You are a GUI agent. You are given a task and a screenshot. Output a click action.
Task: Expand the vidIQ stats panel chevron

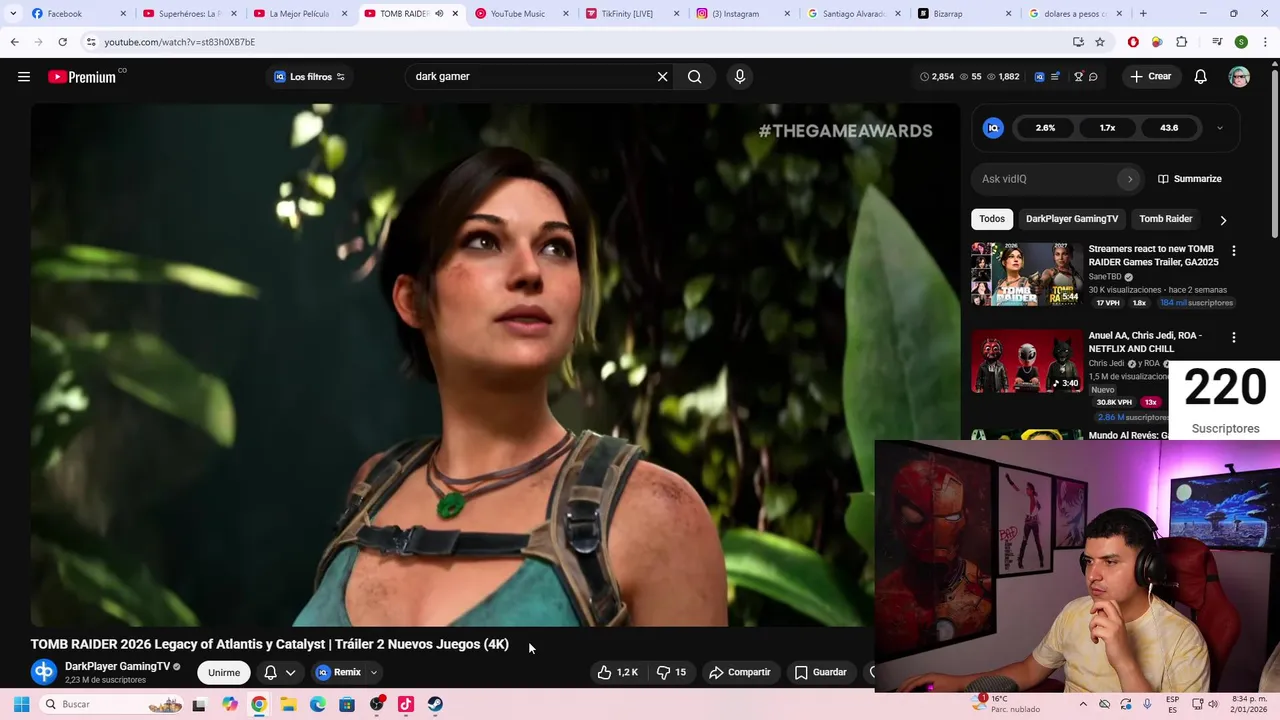click(x=1219, y=128)
